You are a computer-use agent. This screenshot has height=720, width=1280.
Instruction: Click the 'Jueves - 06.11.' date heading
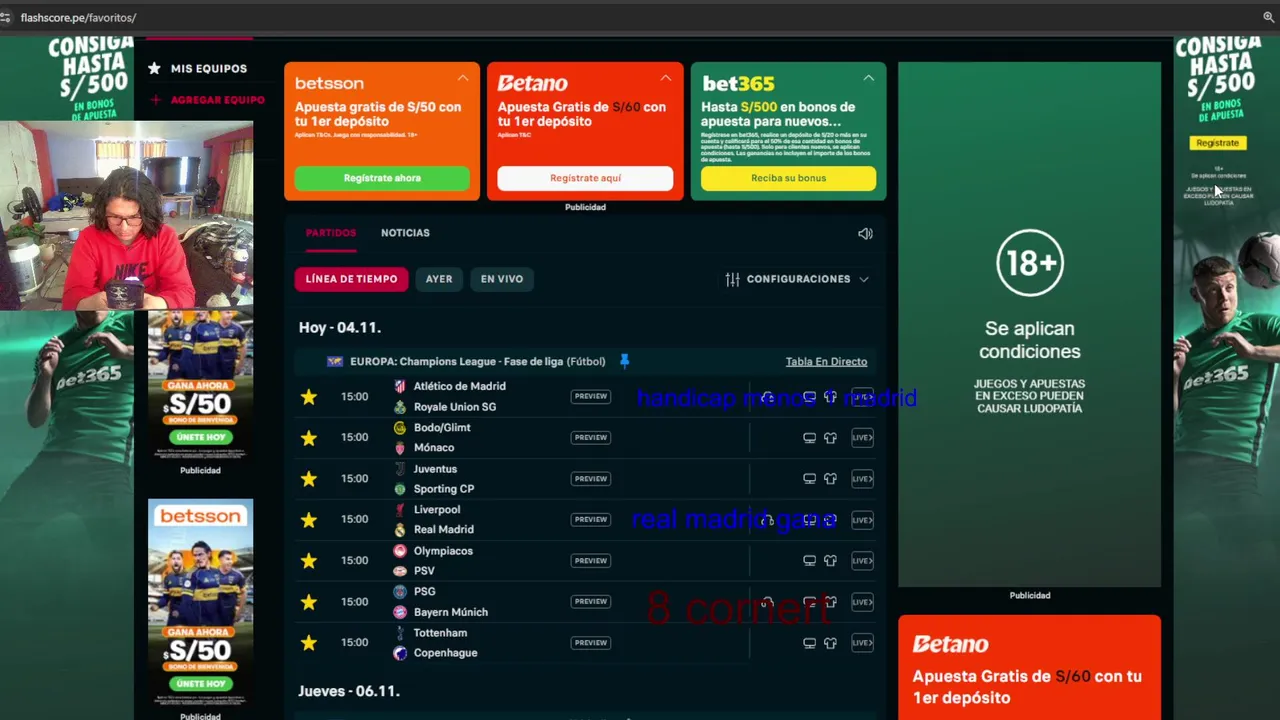tap(348, 691)
